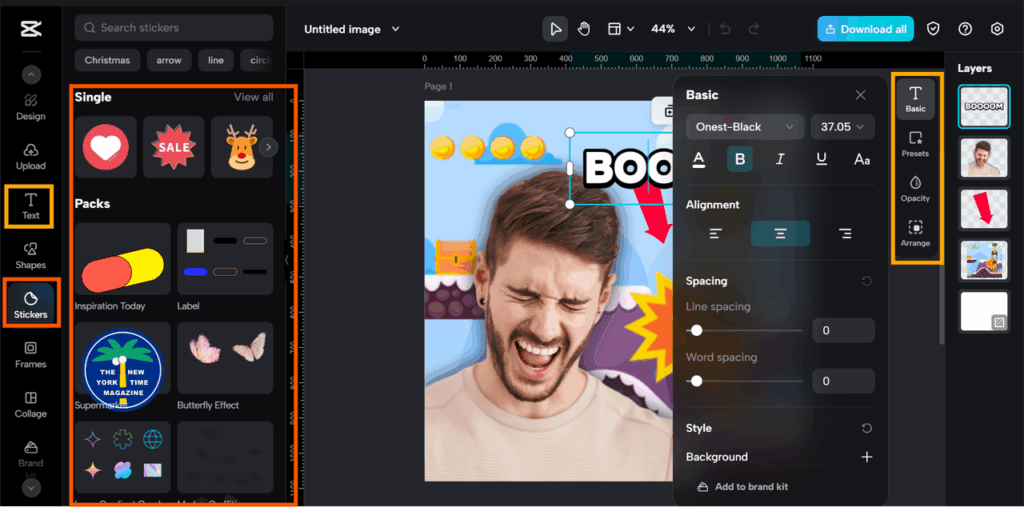1024x507 pixels.
Task: Click View all single stickers
Action: click(253, 97)
